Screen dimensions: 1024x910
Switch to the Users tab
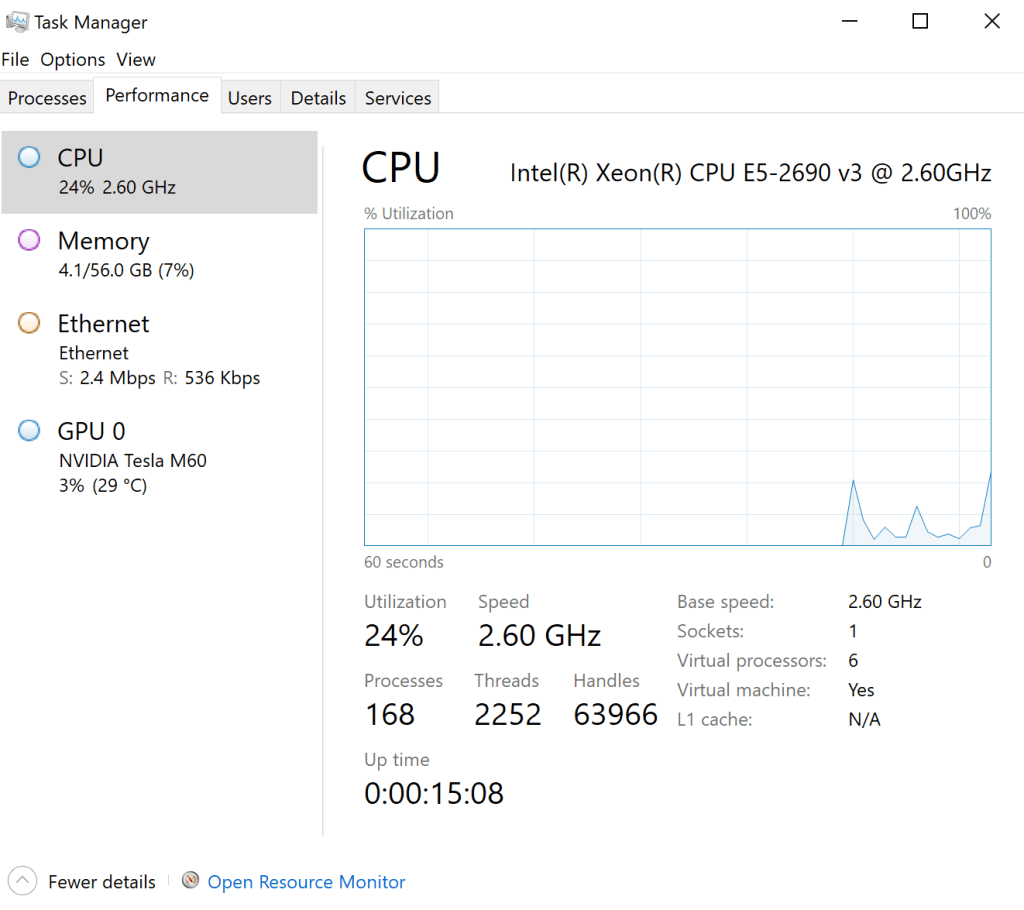pos(249,98)
